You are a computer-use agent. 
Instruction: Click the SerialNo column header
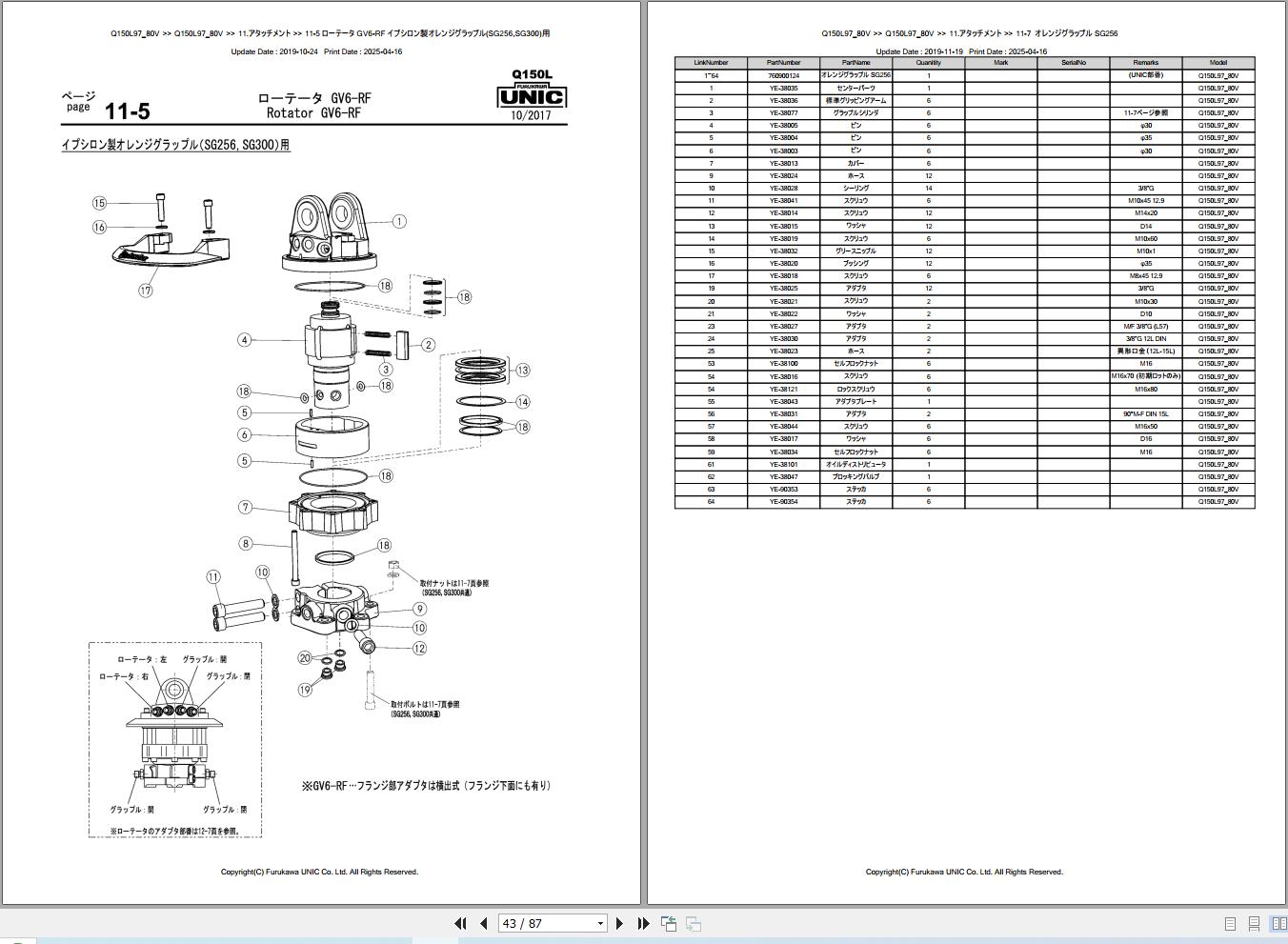(x=1074, y=63)
